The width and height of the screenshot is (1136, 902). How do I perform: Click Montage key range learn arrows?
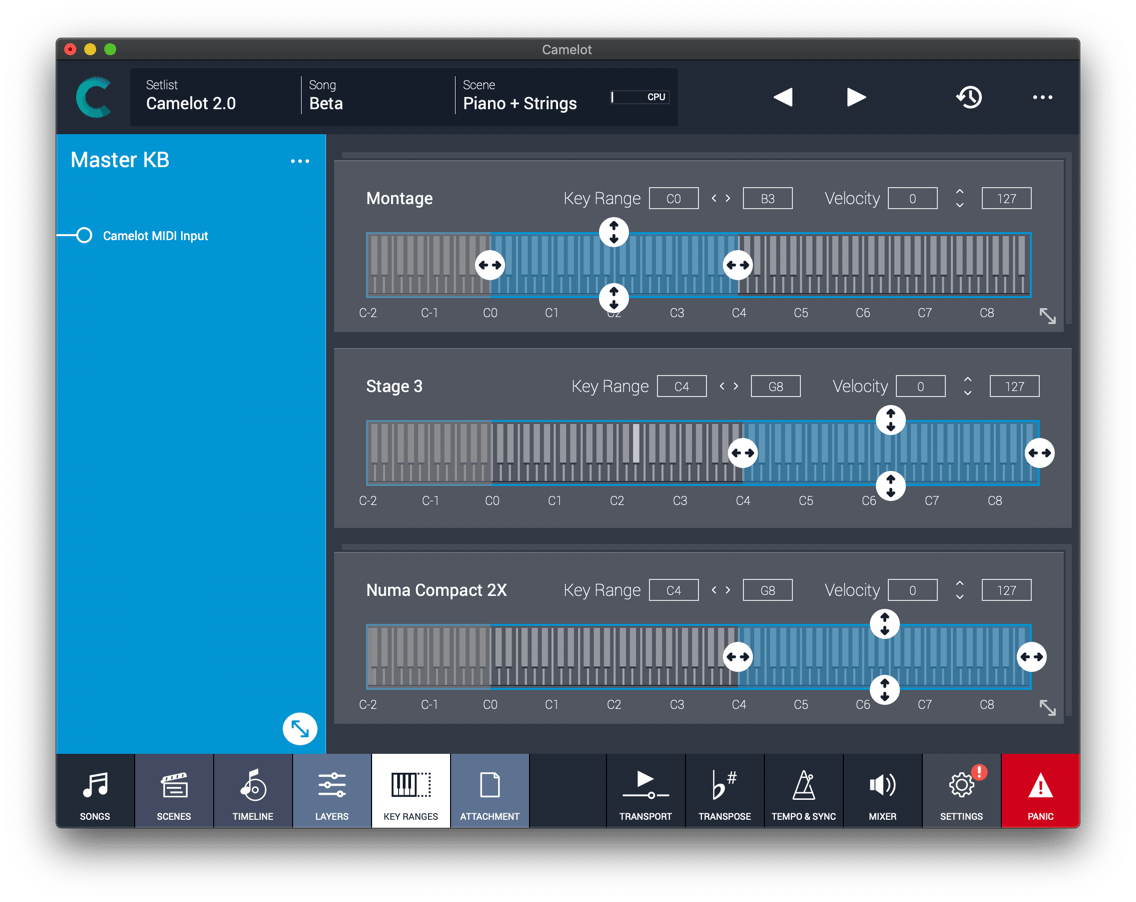721,199
